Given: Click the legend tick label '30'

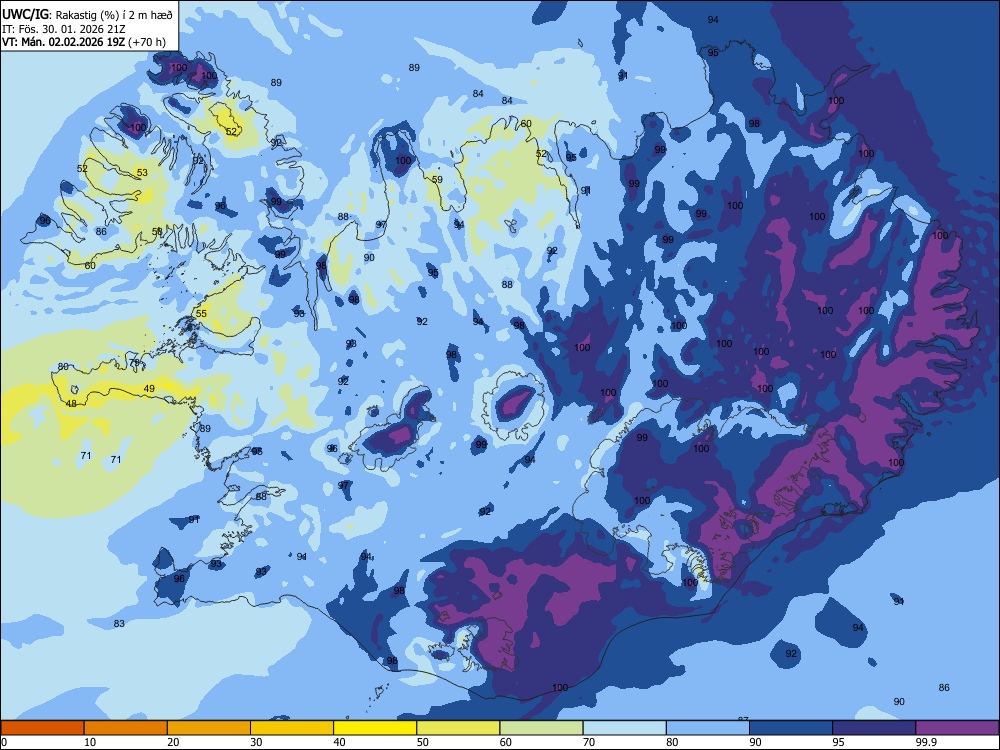Looking at the screenshot, I should click(x=256, y=742).
